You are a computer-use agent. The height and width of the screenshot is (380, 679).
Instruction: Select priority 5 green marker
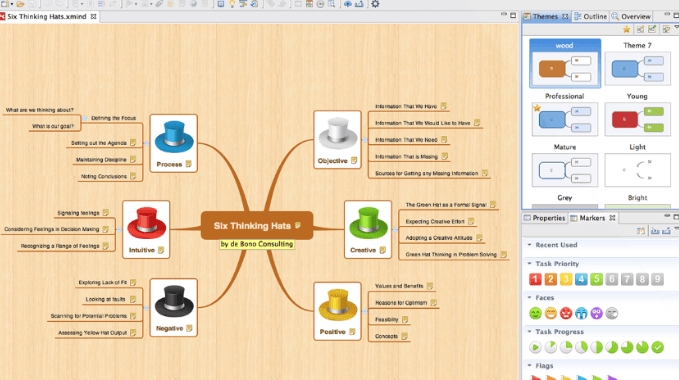[596, 279]
